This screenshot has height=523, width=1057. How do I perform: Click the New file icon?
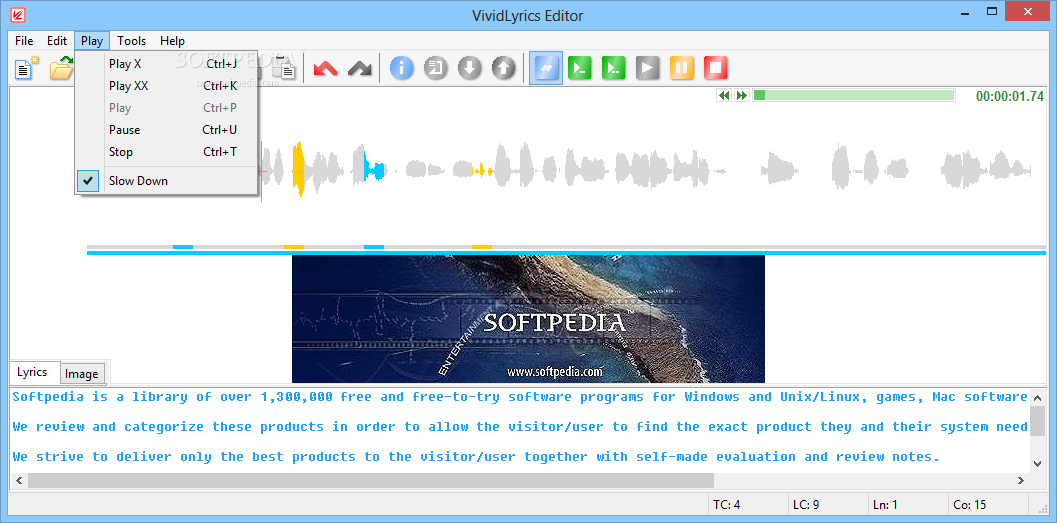click(26, 68)
